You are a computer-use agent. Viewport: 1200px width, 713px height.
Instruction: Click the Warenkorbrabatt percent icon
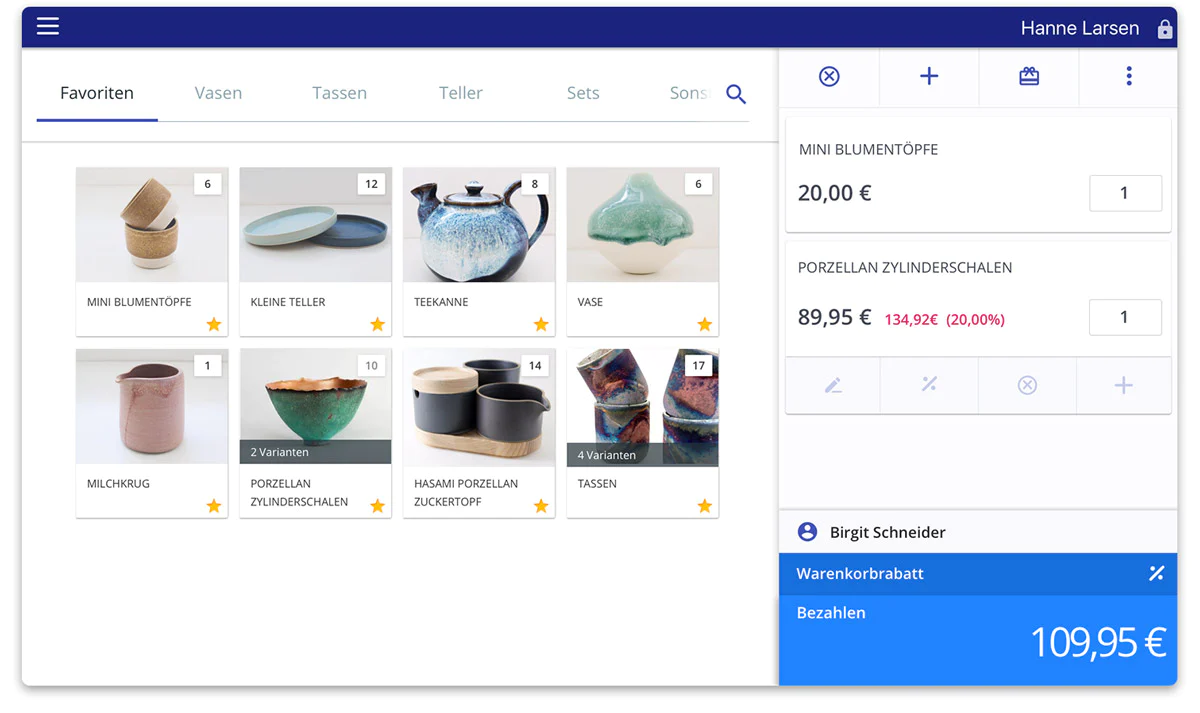[x=1156, y=574]
